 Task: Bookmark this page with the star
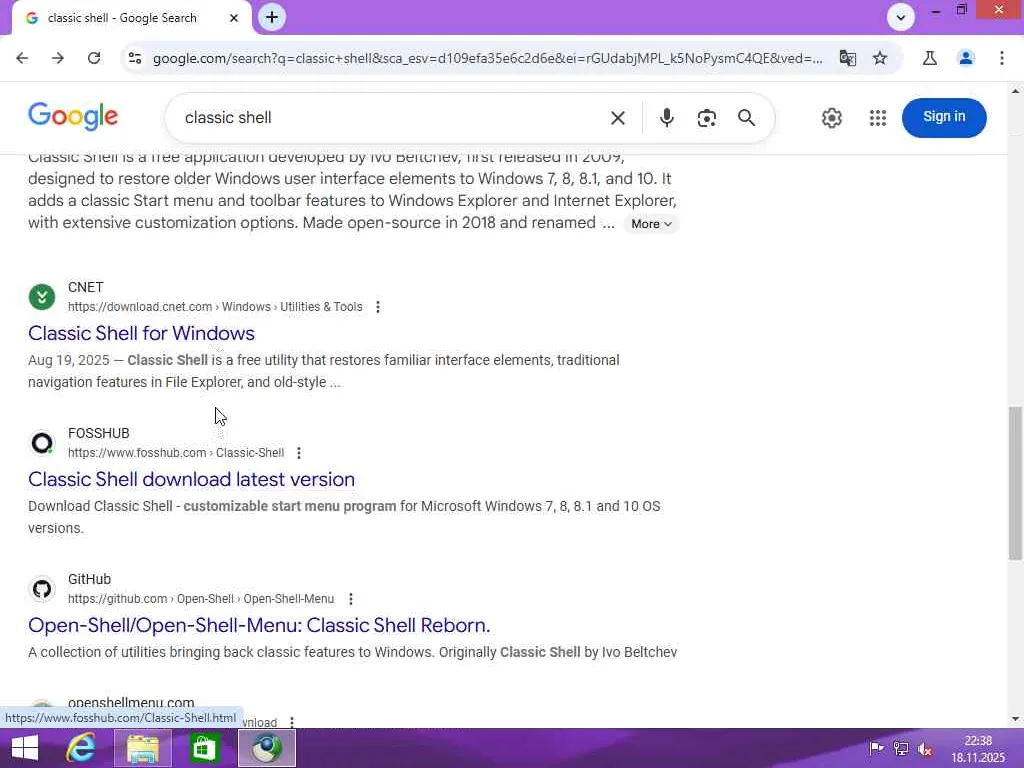(880, 58)
